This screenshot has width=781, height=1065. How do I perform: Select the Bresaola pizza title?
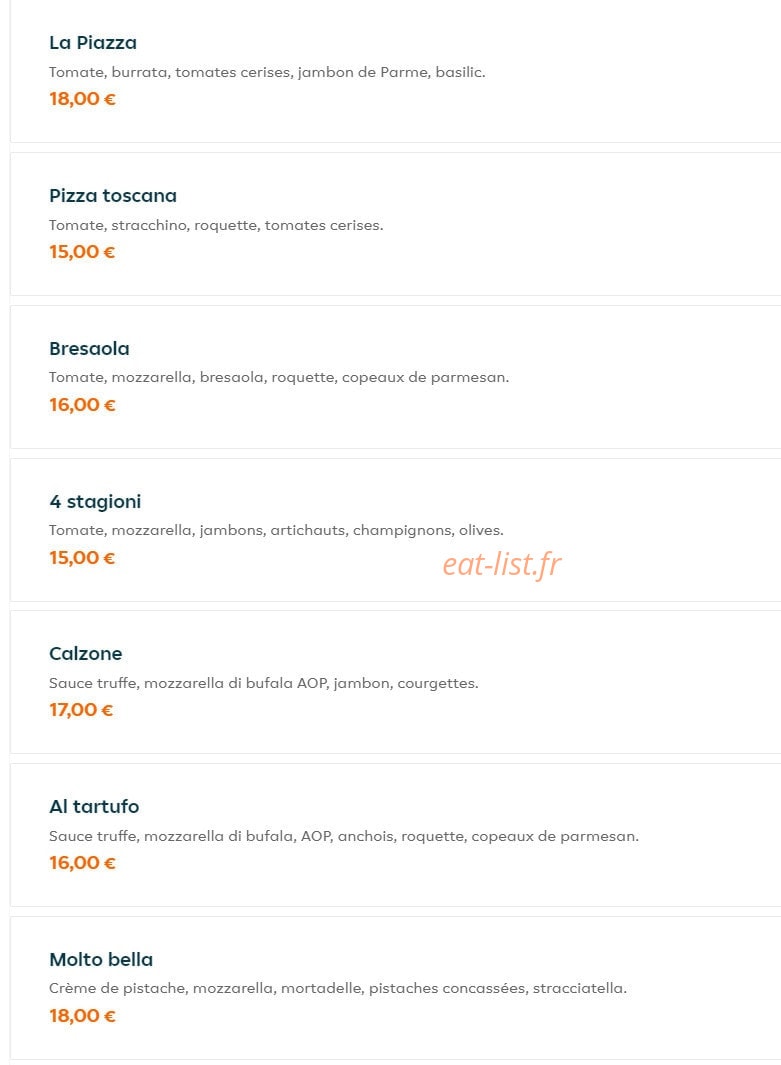click(89, 348)
